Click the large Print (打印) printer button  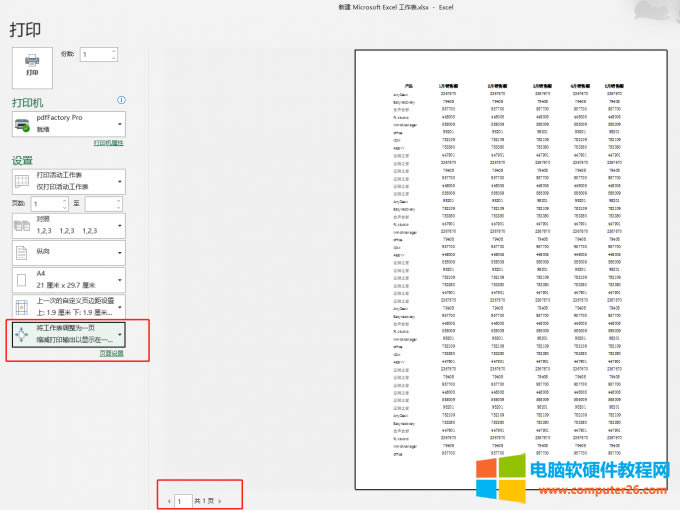click(31, 65)
